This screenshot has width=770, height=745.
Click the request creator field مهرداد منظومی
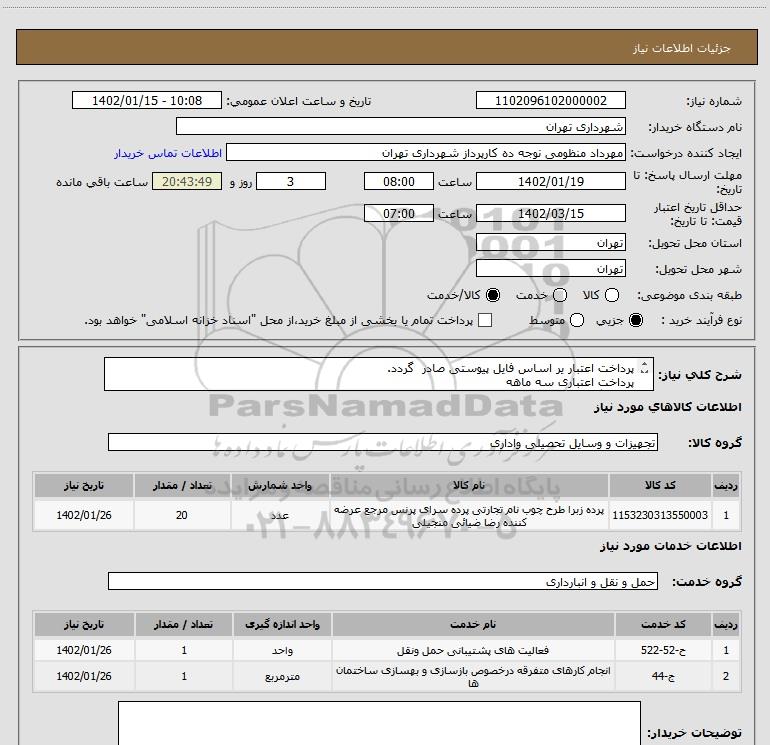point(426,153)
